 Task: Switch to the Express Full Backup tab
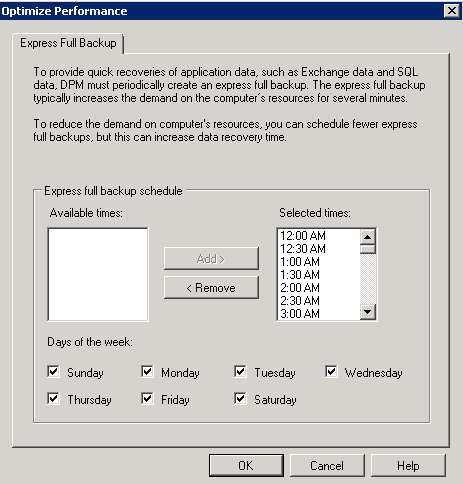click(x=68, y=43)
